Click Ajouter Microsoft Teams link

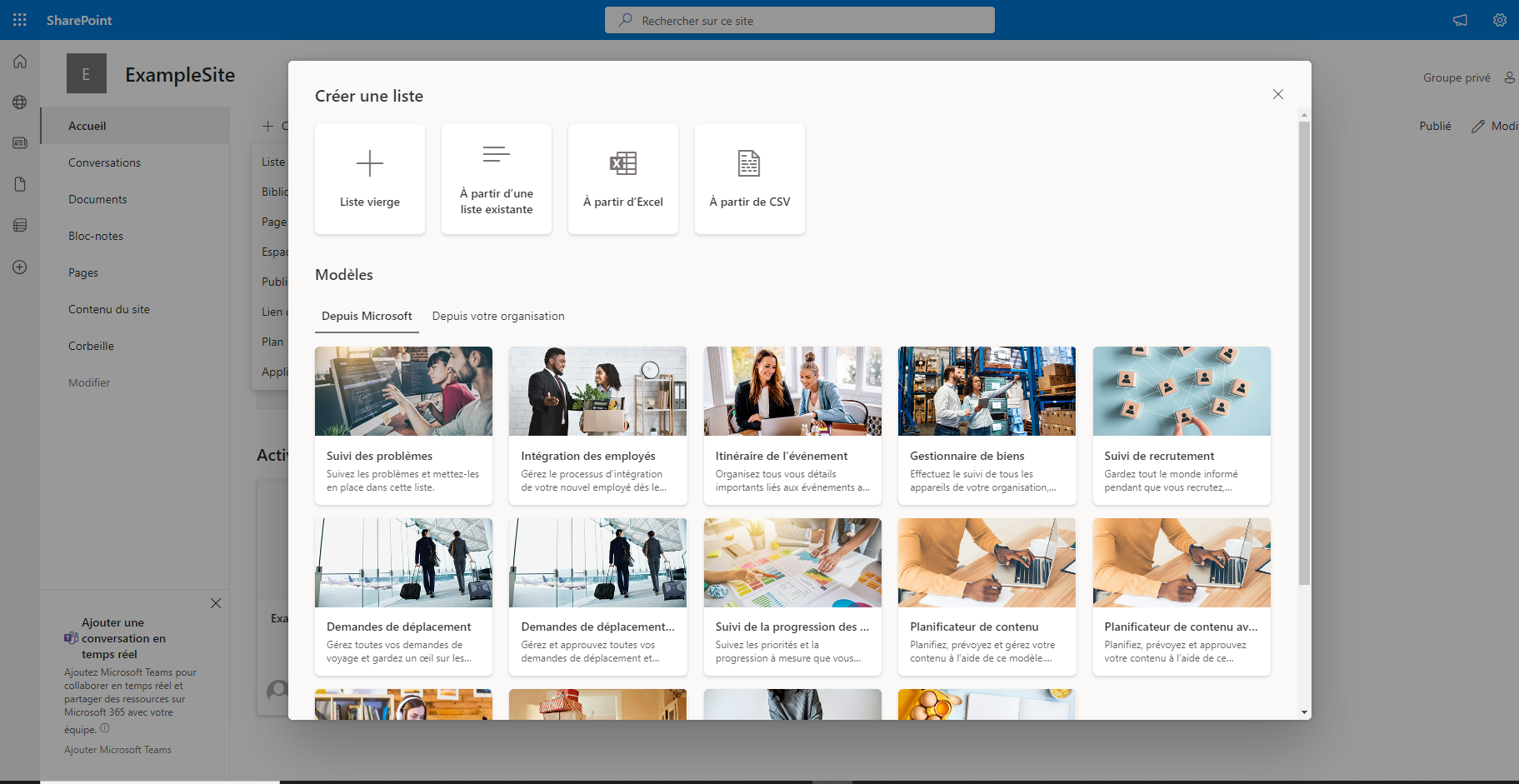(117, 750)
